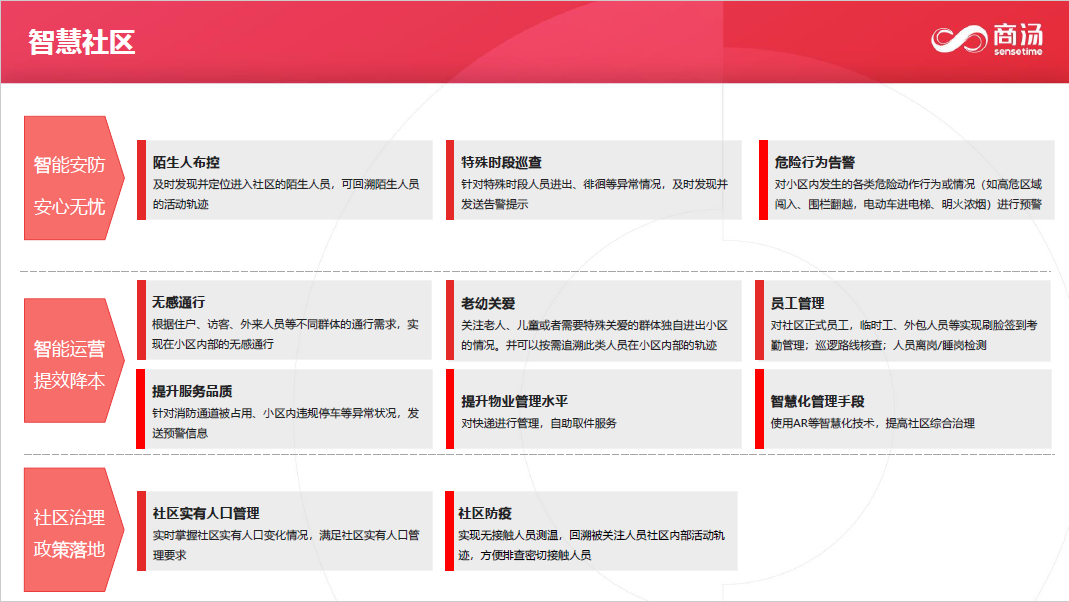Select the 社区实有人口管理 heading

[x=206, y=513]
